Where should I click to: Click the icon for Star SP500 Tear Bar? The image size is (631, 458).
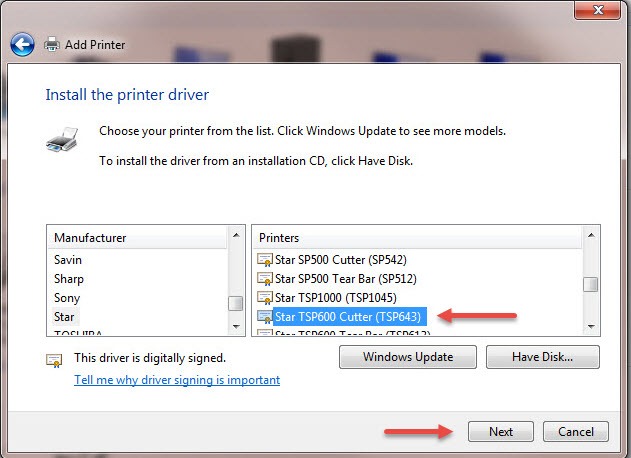[x=265, y=279]
